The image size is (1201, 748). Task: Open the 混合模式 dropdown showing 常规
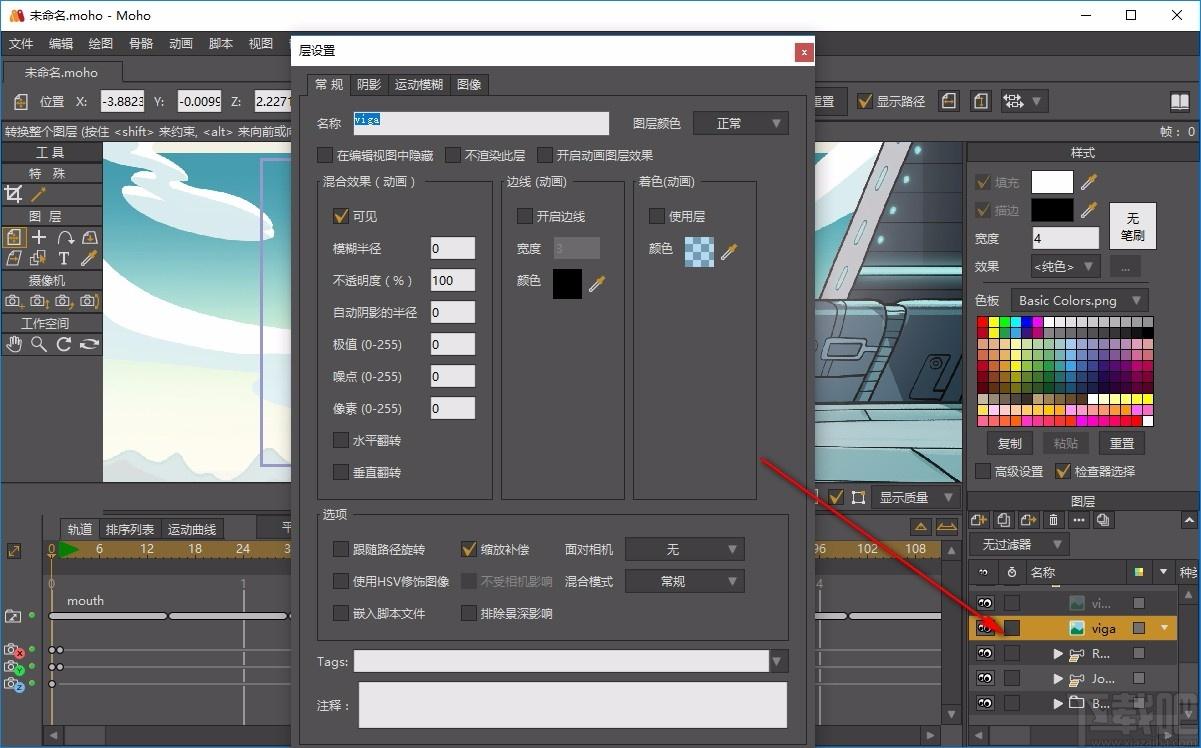tap(685, 581)
